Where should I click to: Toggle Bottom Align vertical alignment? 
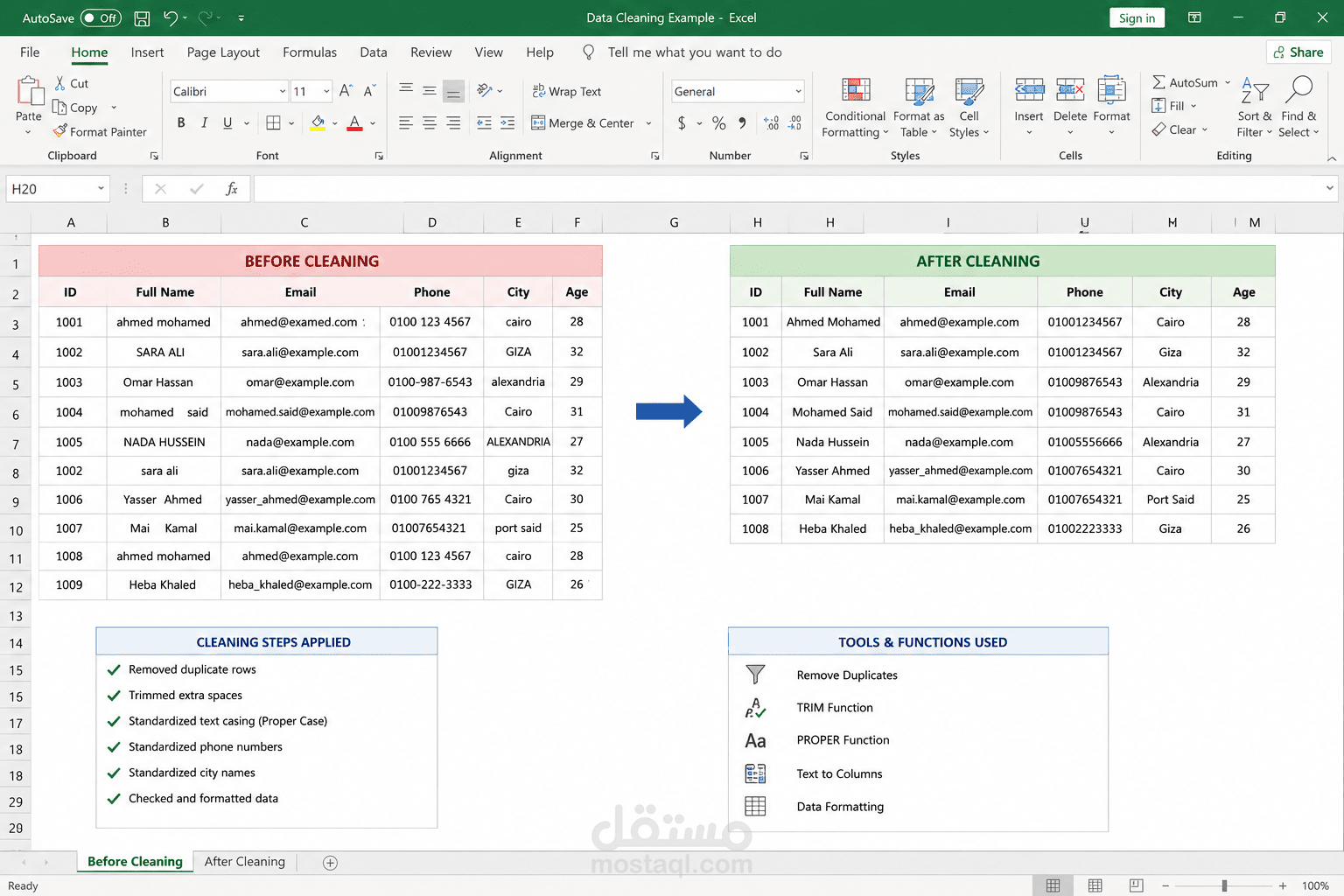click(x=453, y=91)
